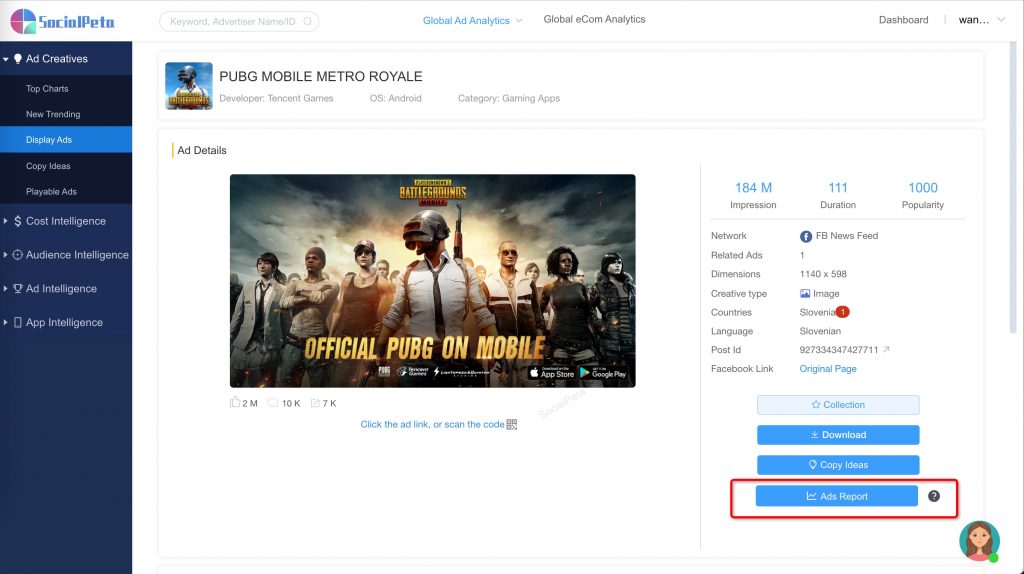Image resolution: width=1024 pixels, height=574 pixels.
Task: Click the search magnifier icon
Action: pyautogui.click(x=308, y=22)
